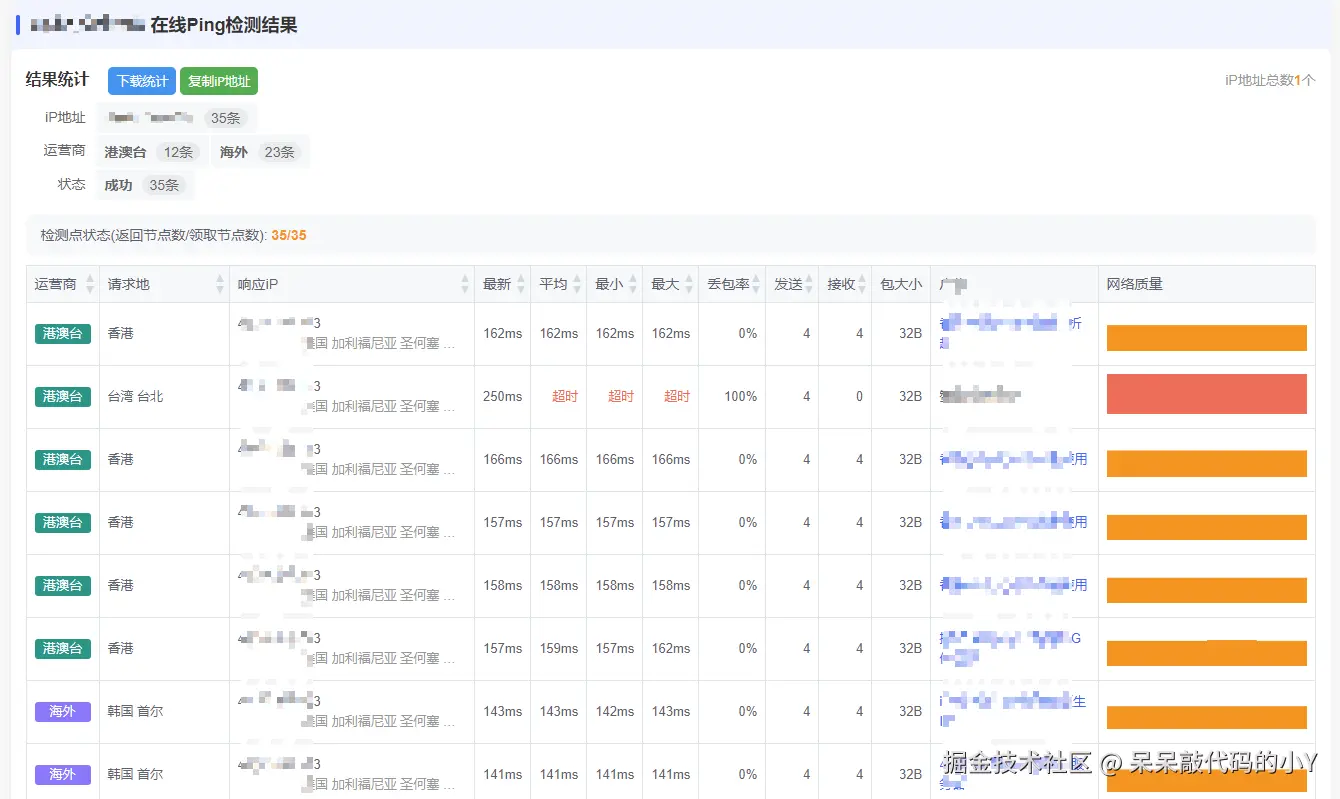This screenshot has height=799, width=1340.
Task: Sort by 接收 column arrows
Action: pos(862,284)
